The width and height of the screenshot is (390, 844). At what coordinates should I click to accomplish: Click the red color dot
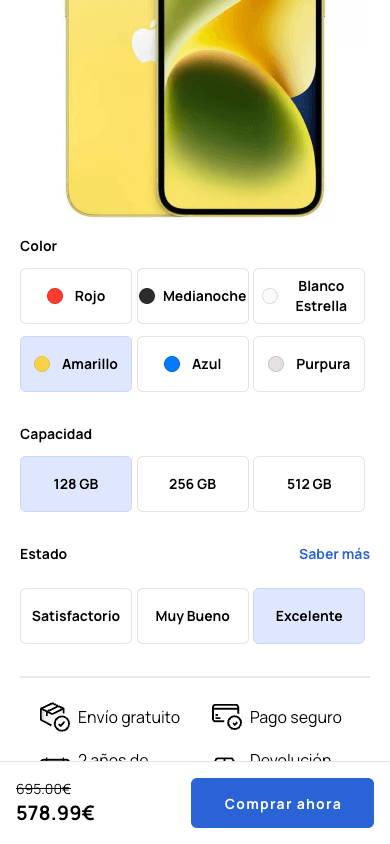55,296
